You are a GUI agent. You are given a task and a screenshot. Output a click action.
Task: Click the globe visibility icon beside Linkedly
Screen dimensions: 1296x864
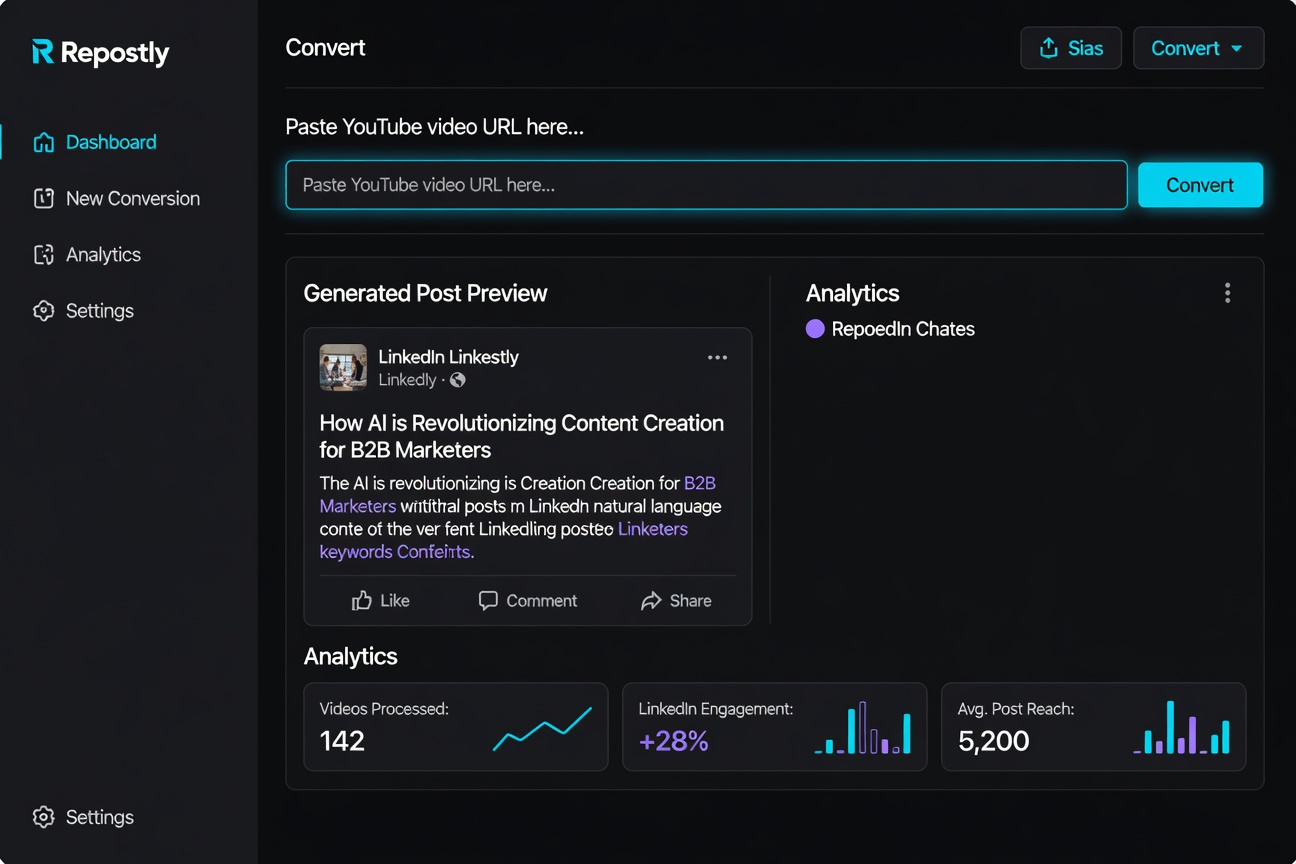[x=458, y=380]
